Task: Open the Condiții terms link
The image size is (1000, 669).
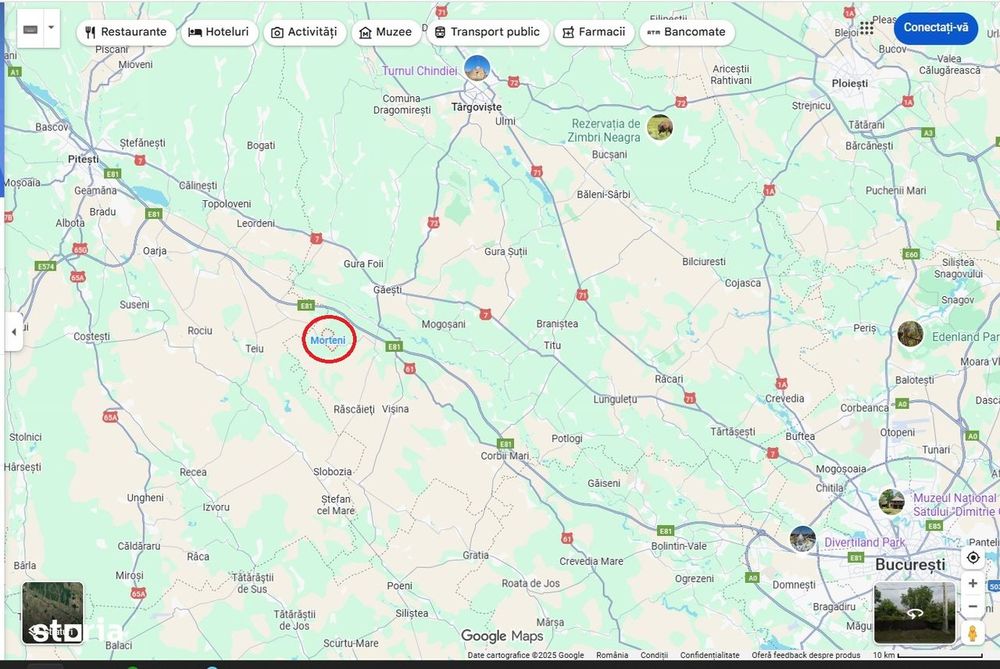Action: (654, 655)
